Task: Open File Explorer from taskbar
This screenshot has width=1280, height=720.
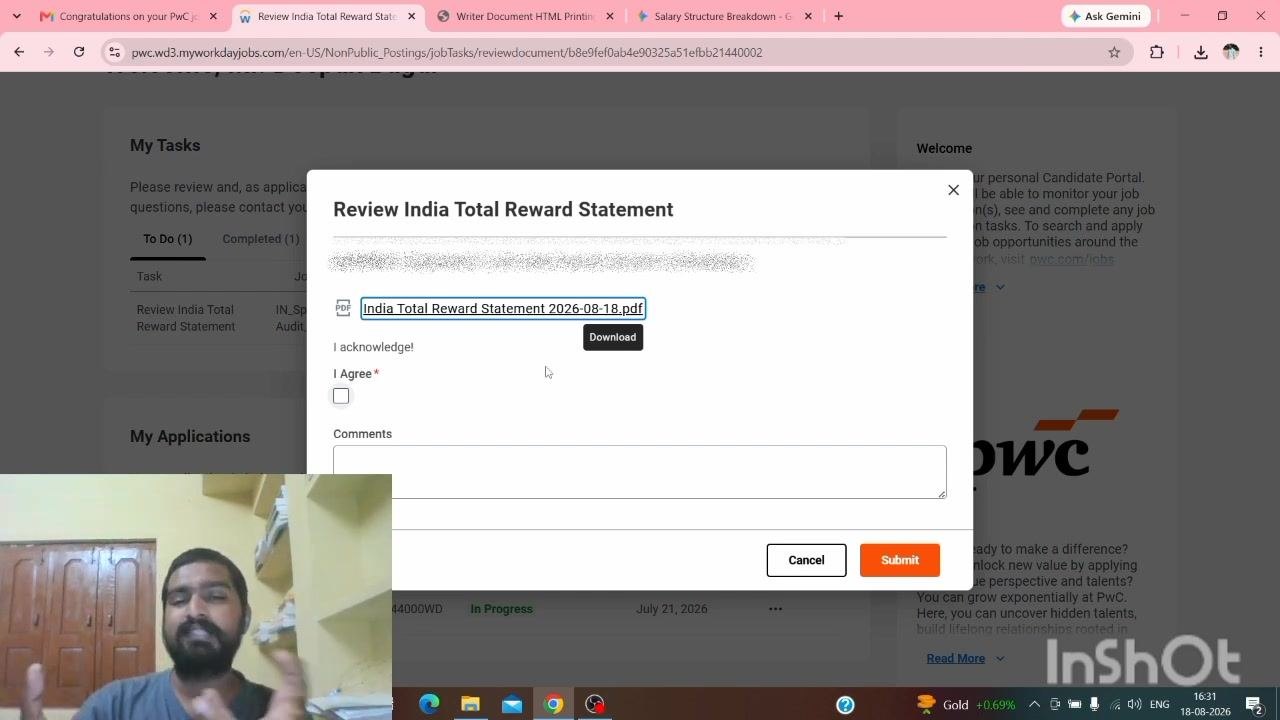Action: pos(470,704)
